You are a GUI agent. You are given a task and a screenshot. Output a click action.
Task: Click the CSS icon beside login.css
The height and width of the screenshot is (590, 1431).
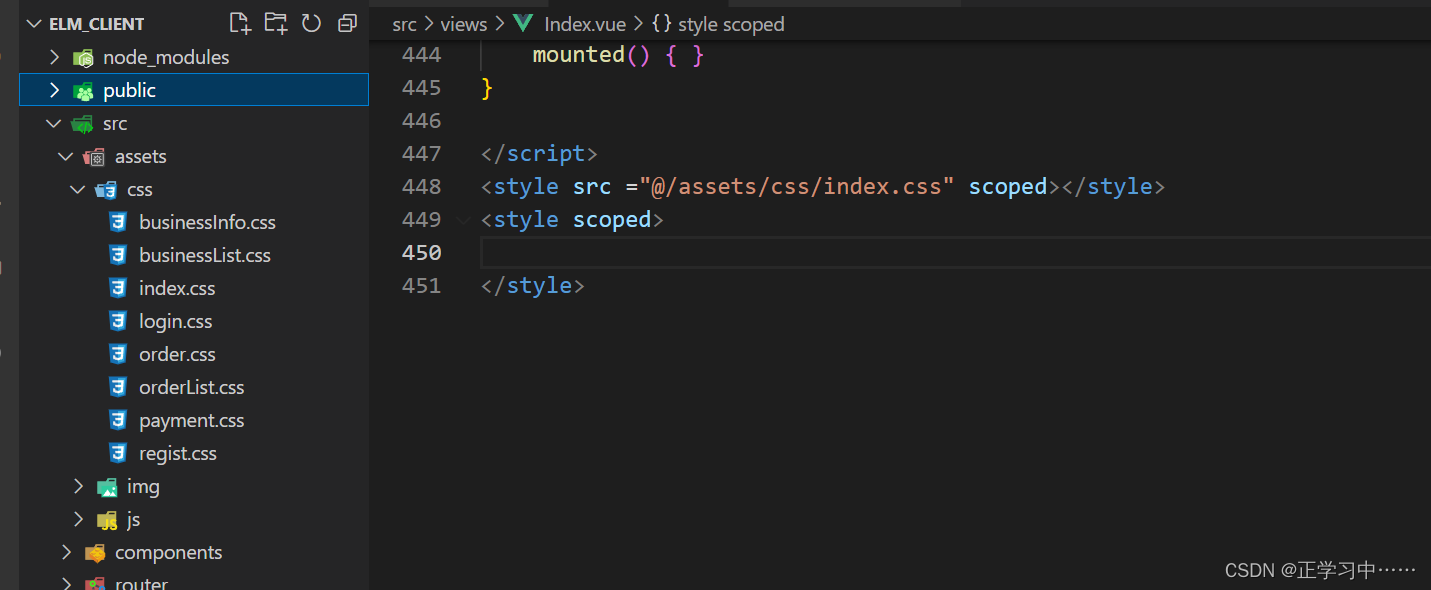118,321
